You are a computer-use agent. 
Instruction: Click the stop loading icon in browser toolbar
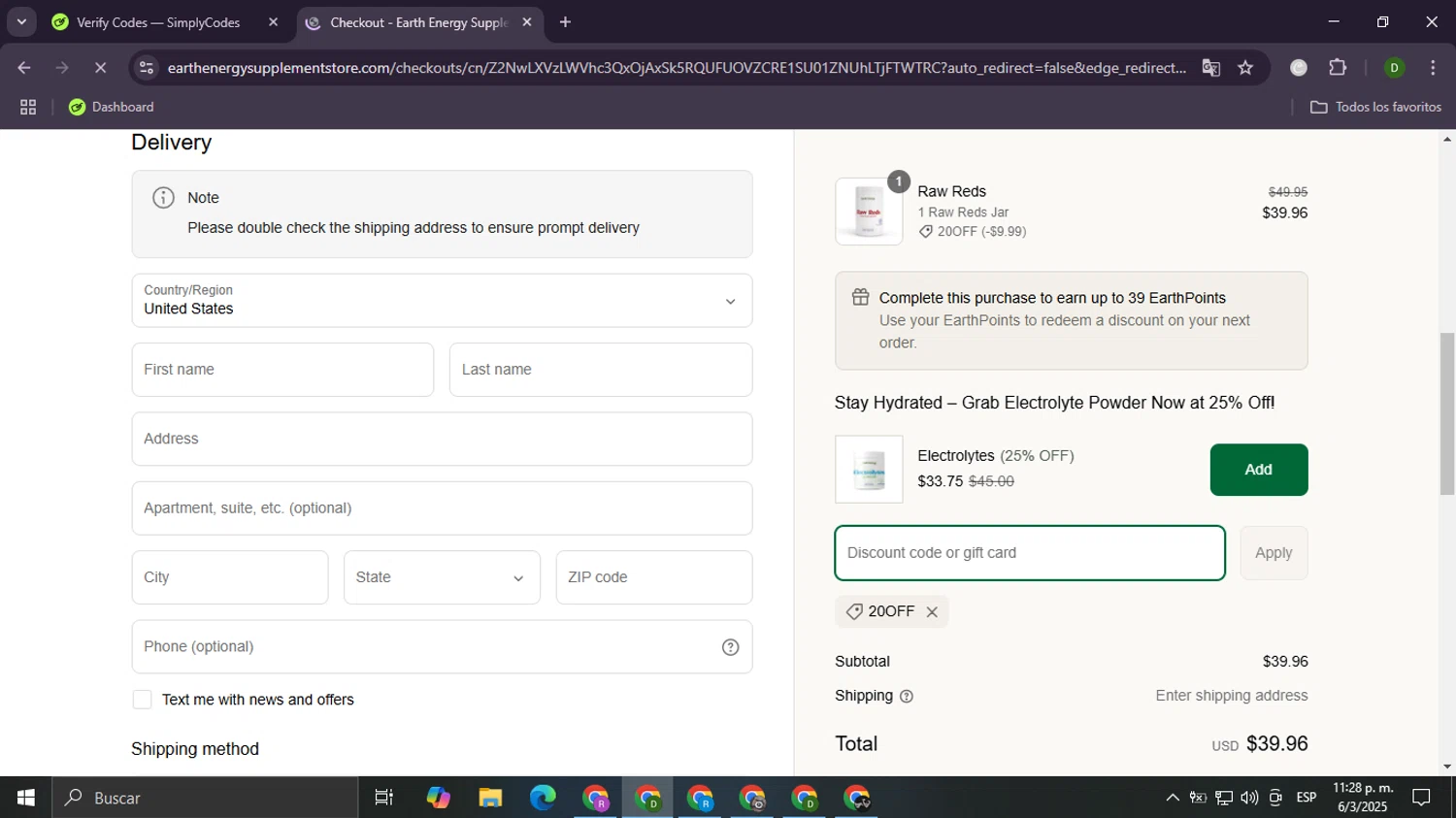coord(100,68)
